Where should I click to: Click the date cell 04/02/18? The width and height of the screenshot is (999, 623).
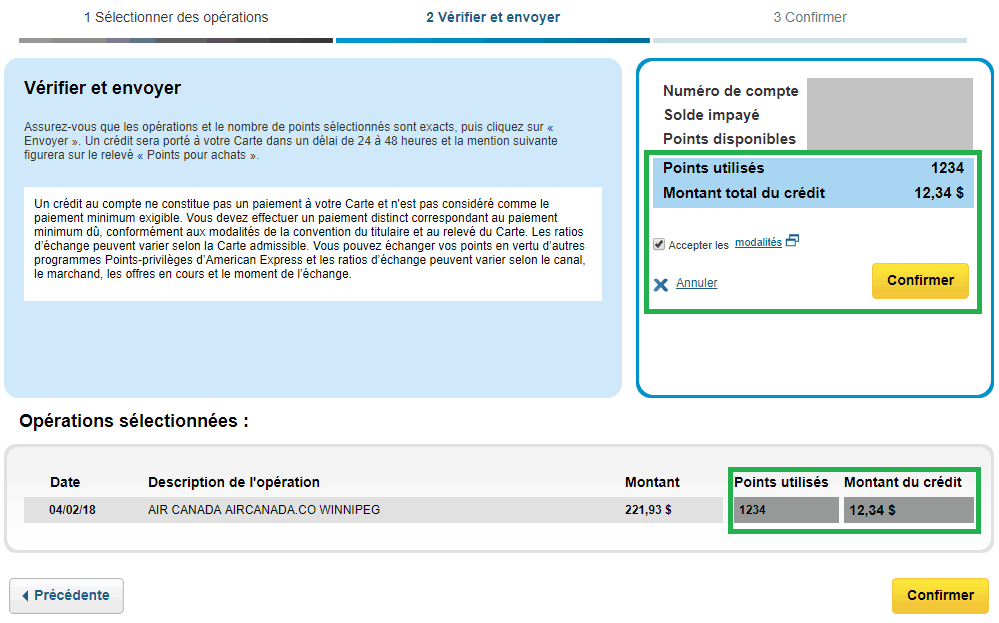pyautogui.click(x=65, y=509)
